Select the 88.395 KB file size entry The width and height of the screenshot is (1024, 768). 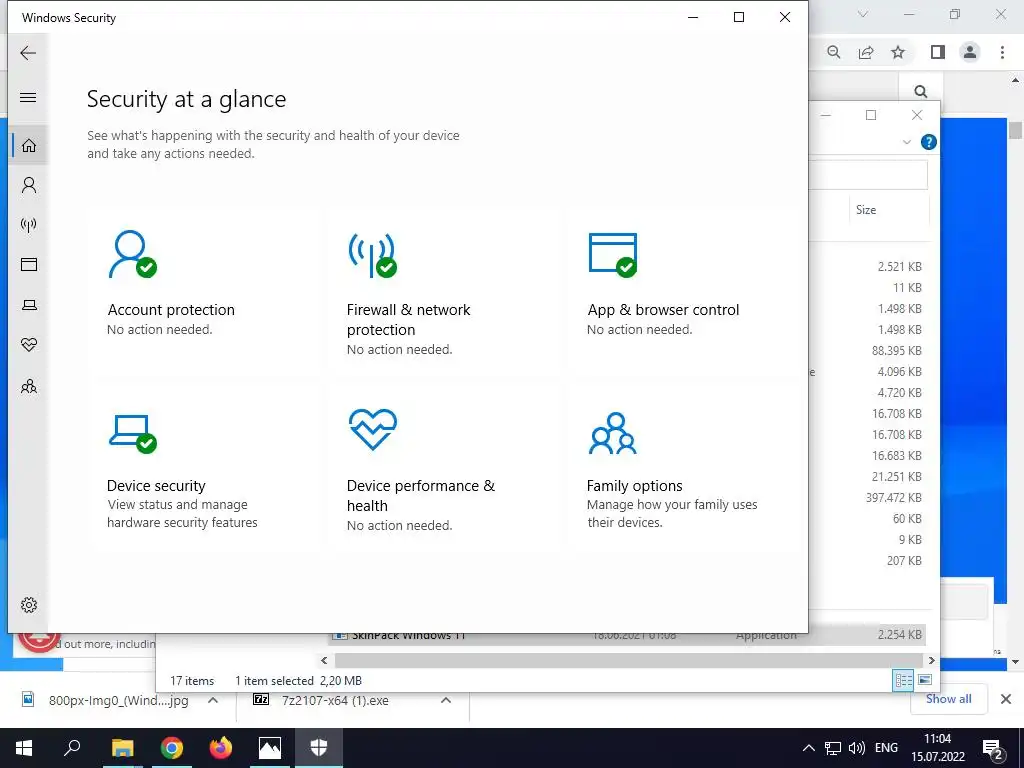tap(897, 351)
